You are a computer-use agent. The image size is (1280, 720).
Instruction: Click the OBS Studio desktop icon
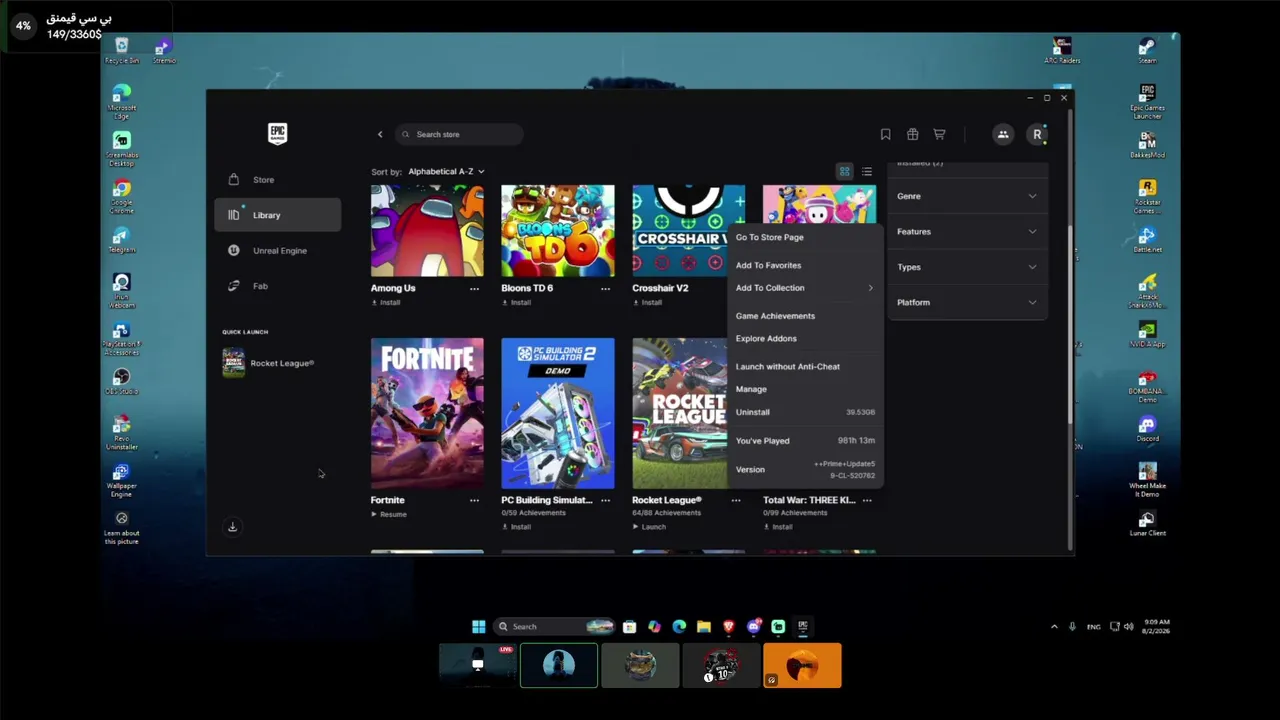point(122,382)
